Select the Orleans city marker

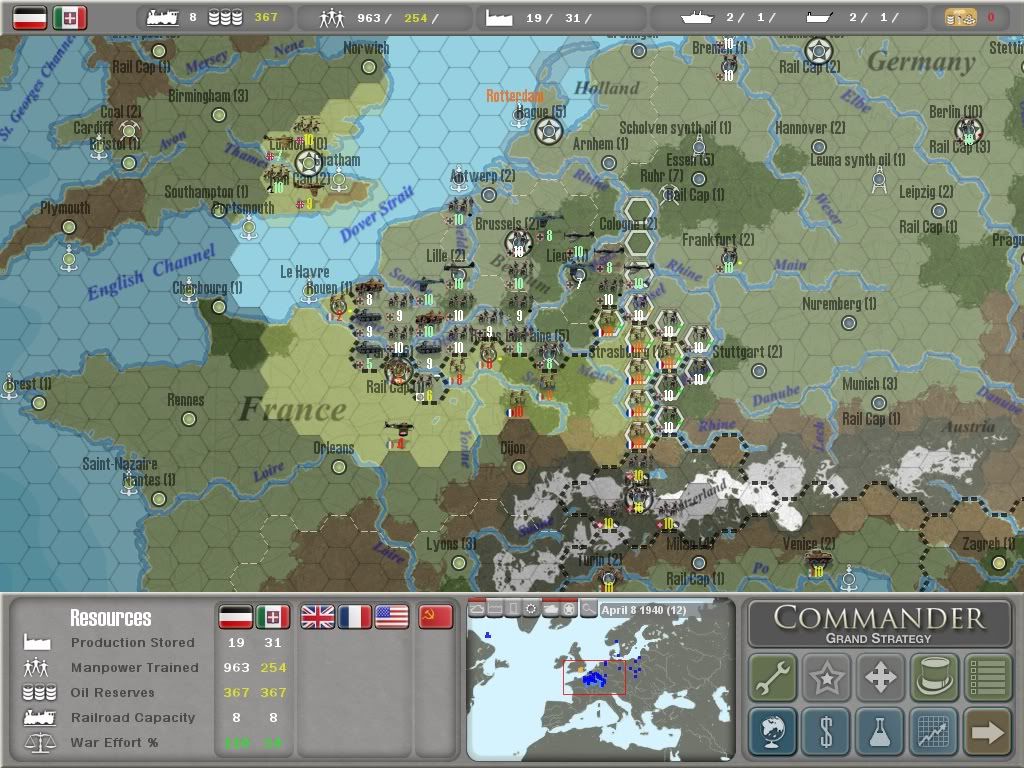338,466
